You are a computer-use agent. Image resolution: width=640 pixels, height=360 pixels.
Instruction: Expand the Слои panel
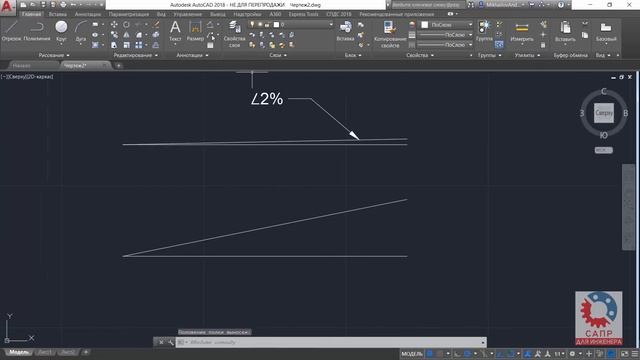(278, 55)
